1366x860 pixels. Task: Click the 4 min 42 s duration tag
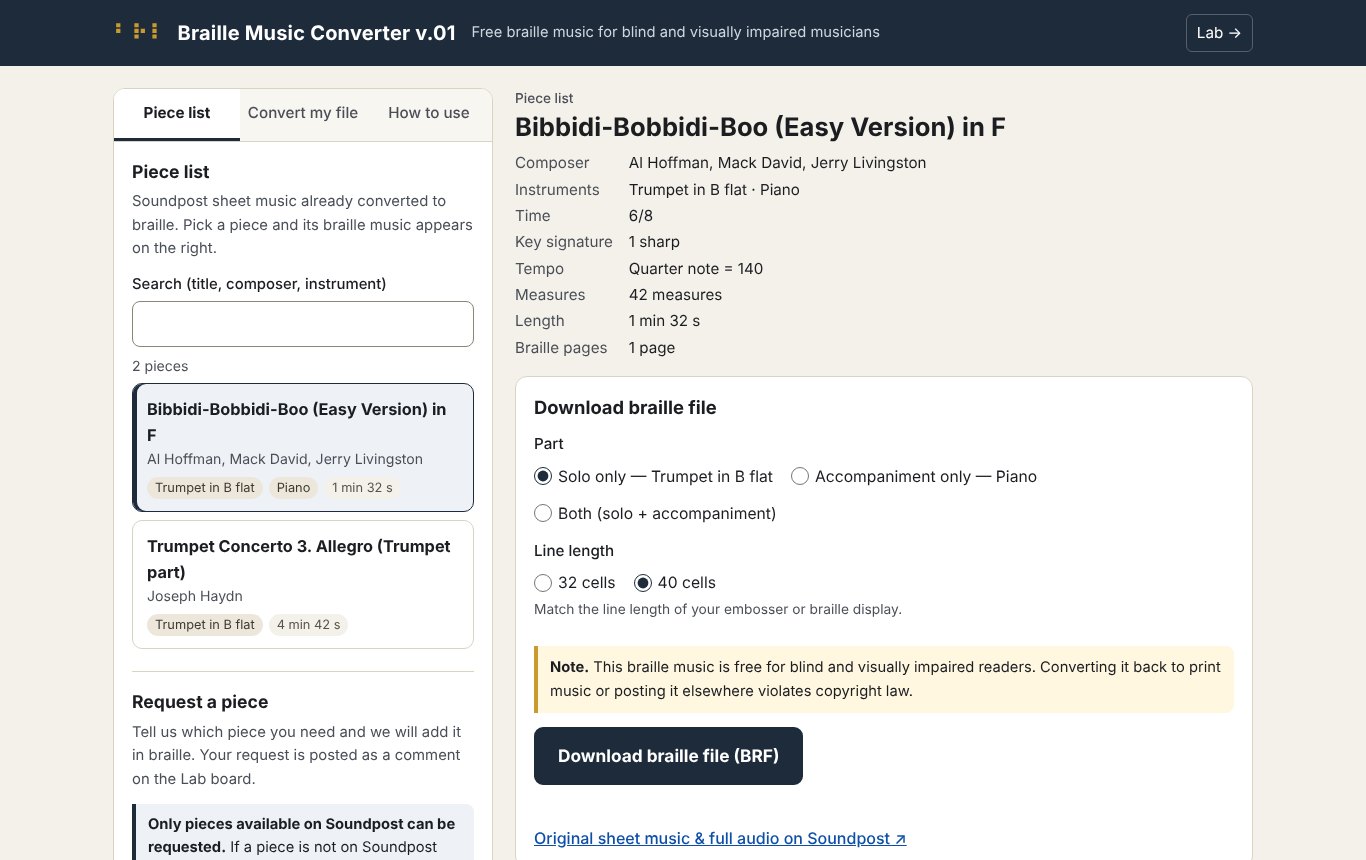click(x=308, y=625)
